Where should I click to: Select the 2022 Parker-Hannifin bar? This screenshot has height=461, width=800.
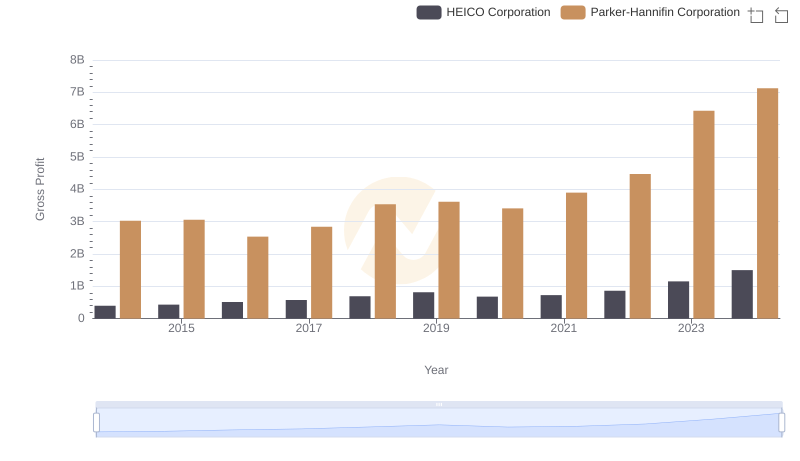(x=640, y=246)
